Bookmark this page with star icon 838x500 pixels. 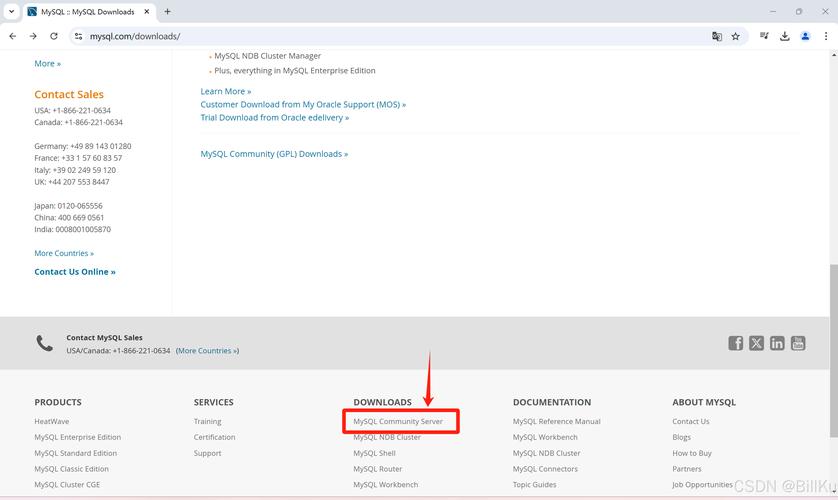point(736,36)
